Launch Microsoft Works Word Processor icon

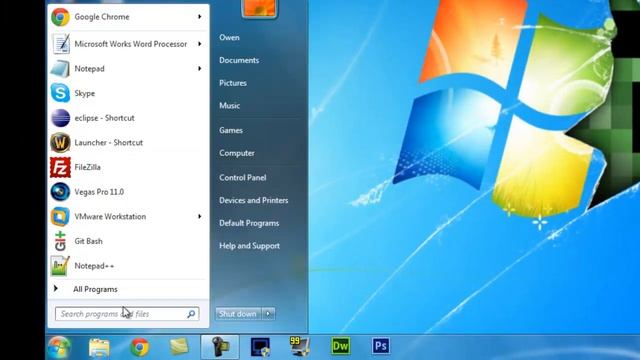tap(61, 44)
